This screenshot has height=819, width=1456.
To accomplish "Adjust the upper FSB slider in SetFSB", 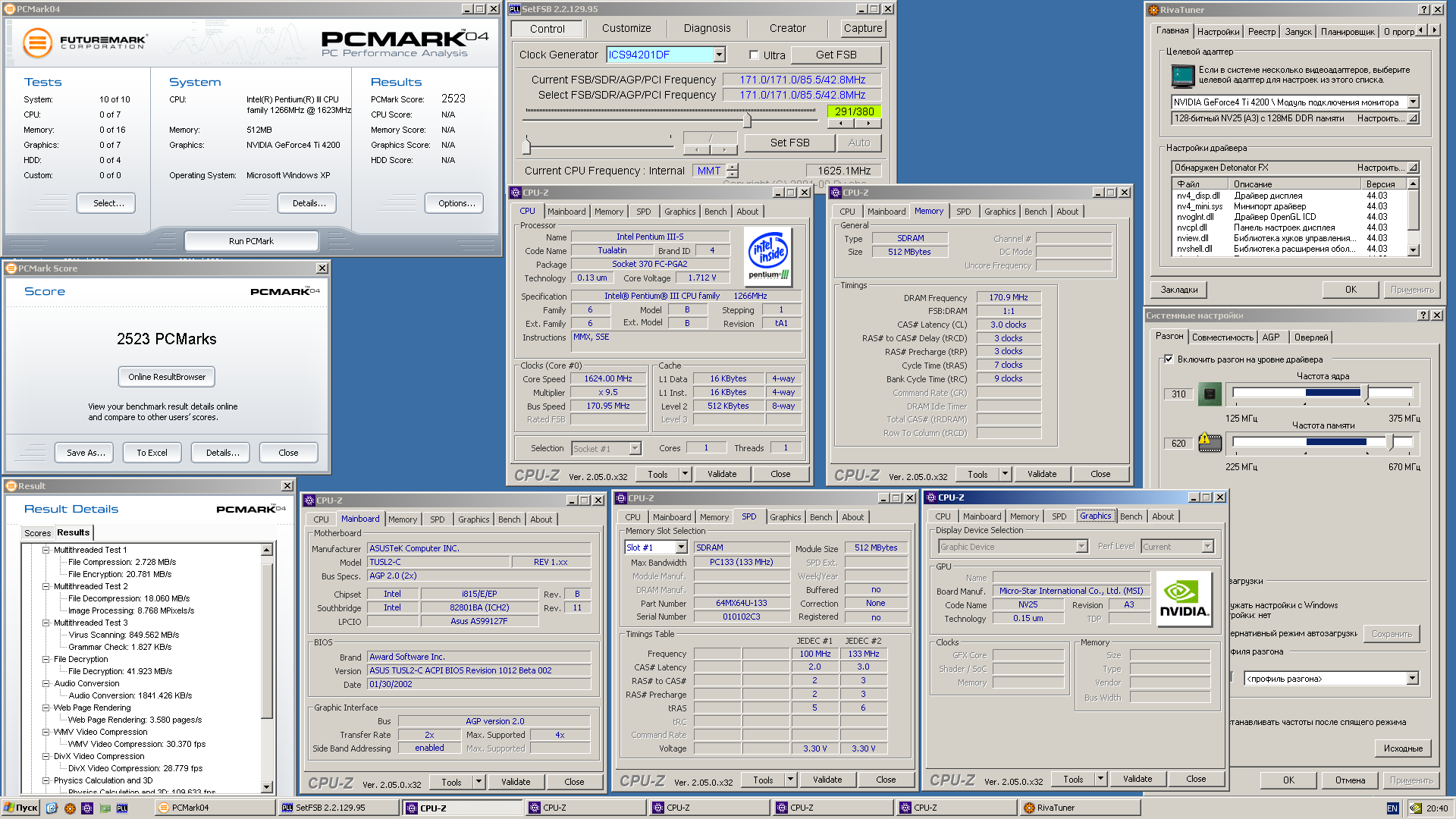I will 748,119.
